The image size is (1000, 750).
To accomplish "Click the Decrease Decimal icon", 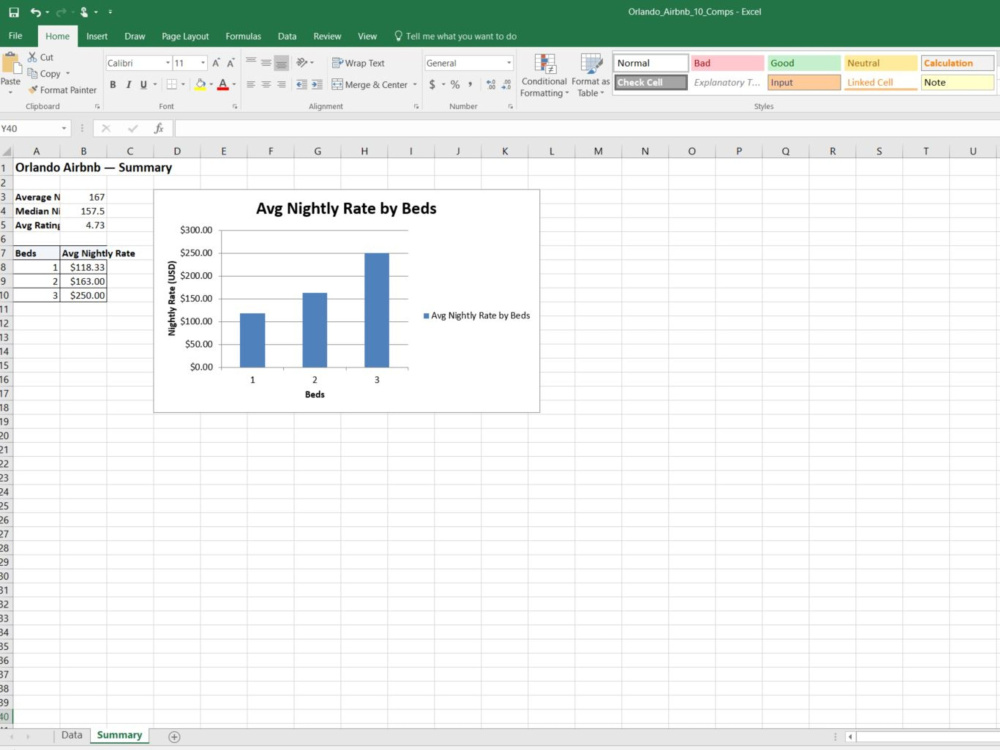I will pos(506,84).
